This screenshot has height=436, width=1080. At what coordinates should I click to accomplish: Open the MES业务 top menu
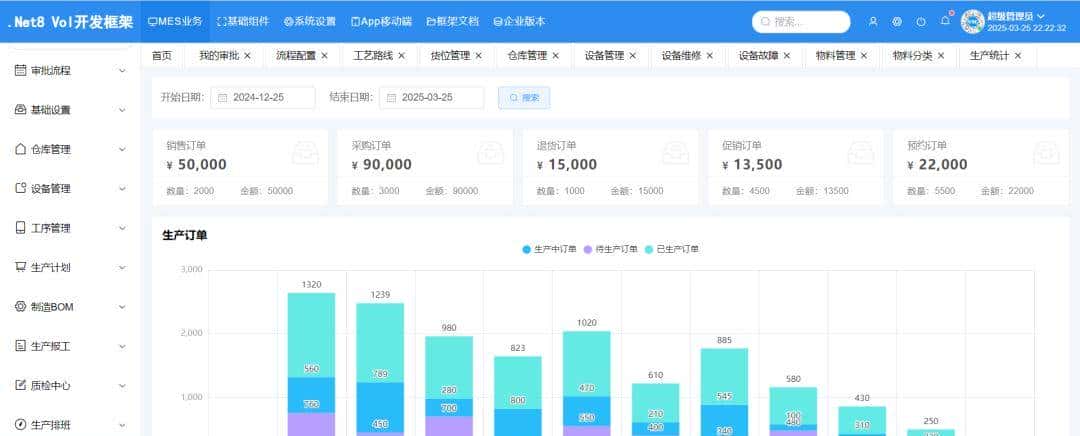click(176, 21)
